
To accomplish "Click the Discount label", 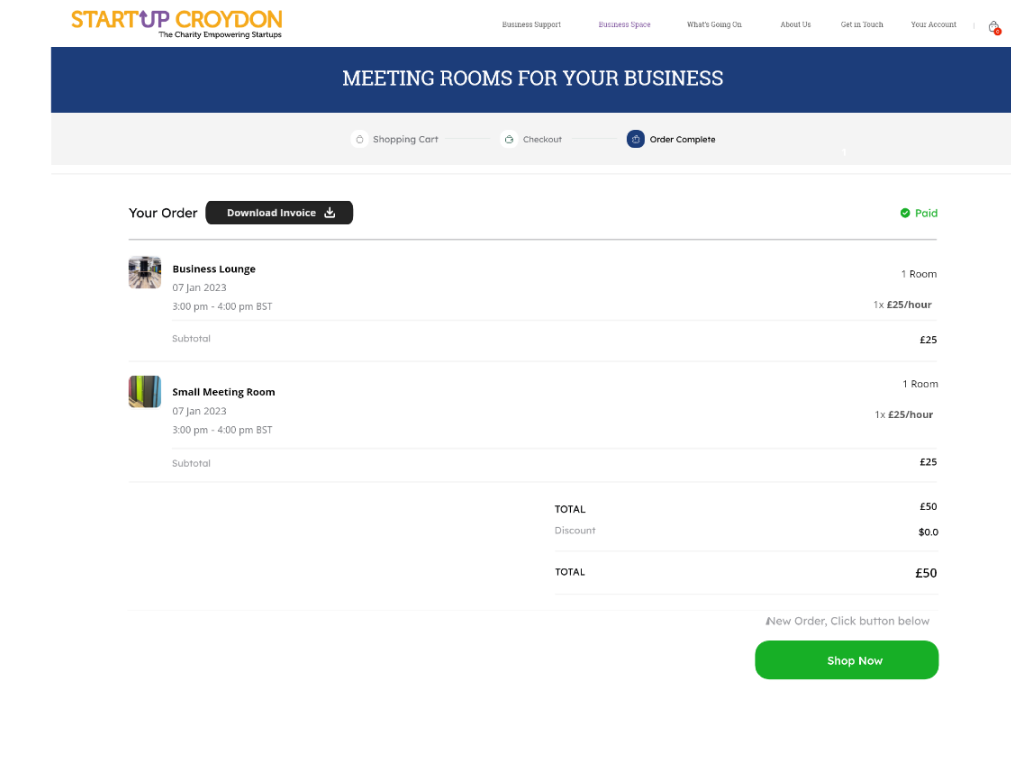I will point(575,530).
